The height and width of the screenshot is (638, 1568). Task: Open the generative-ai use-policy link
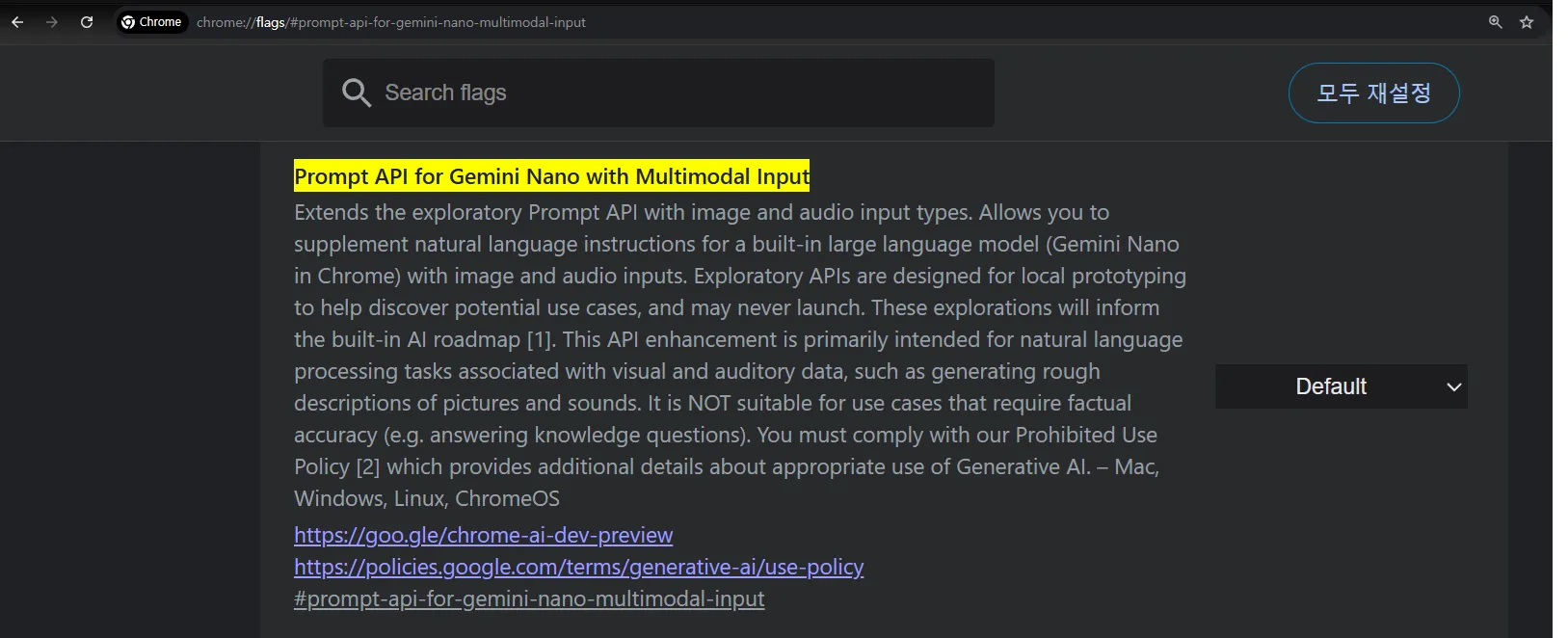point(578,567)
